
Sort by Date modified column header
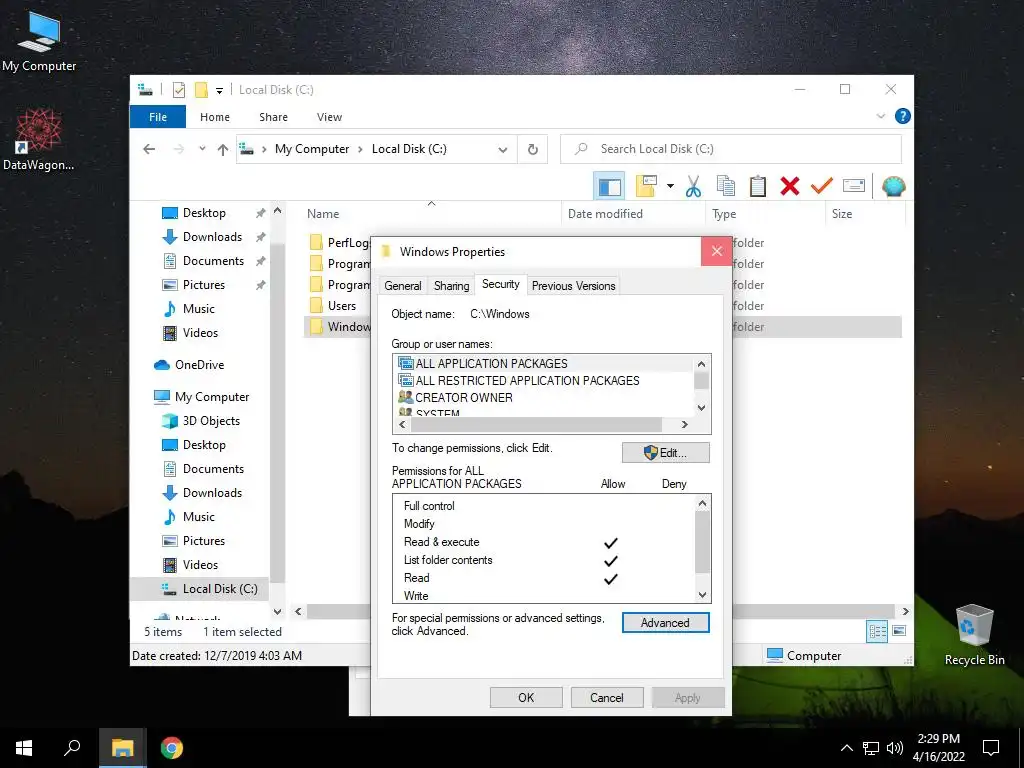pos(605,214)
